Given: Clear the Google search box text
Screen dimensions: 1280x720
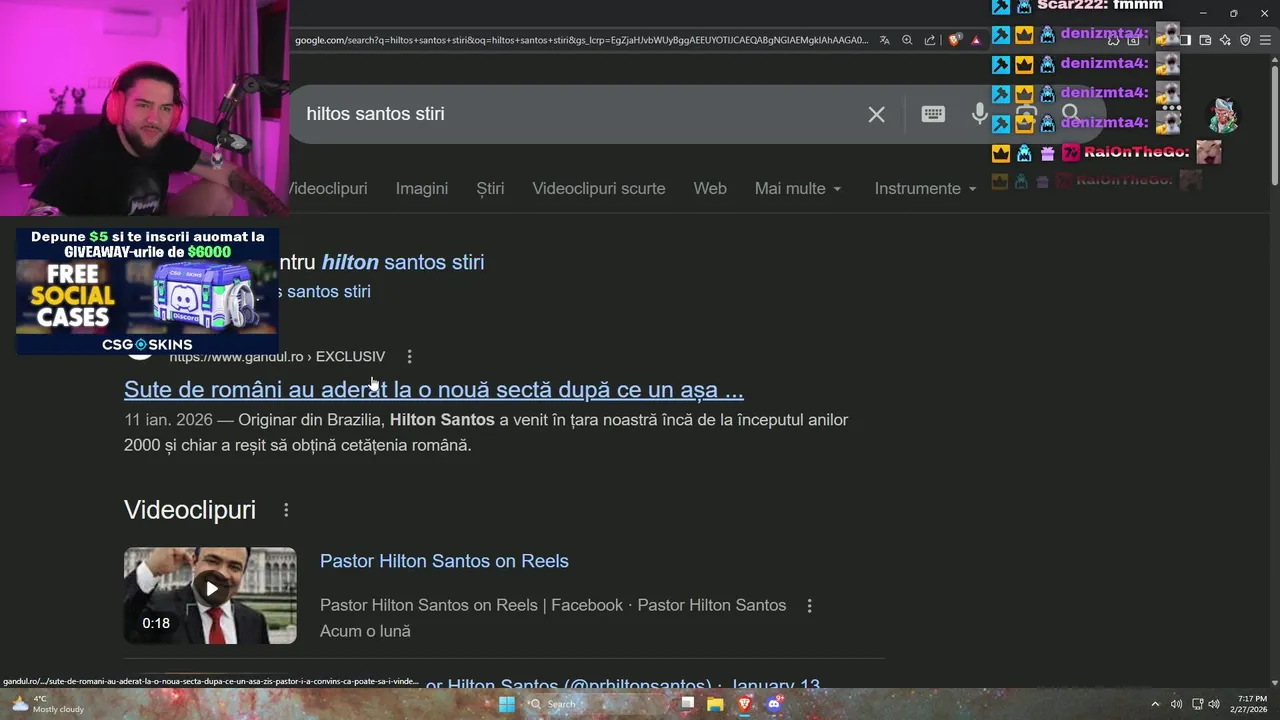Looking at the screenshot, I should click(876, 114).
